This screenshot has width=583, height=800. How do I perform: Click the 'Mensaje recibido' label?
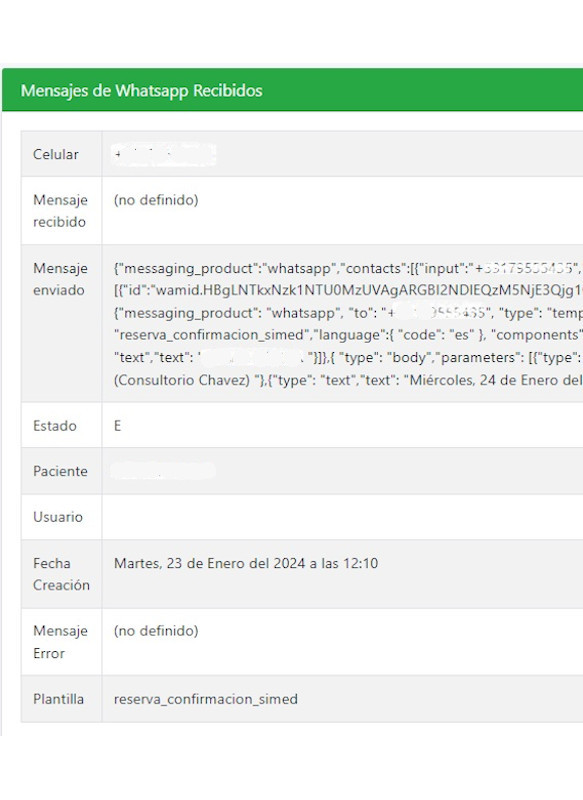point(60,211)
